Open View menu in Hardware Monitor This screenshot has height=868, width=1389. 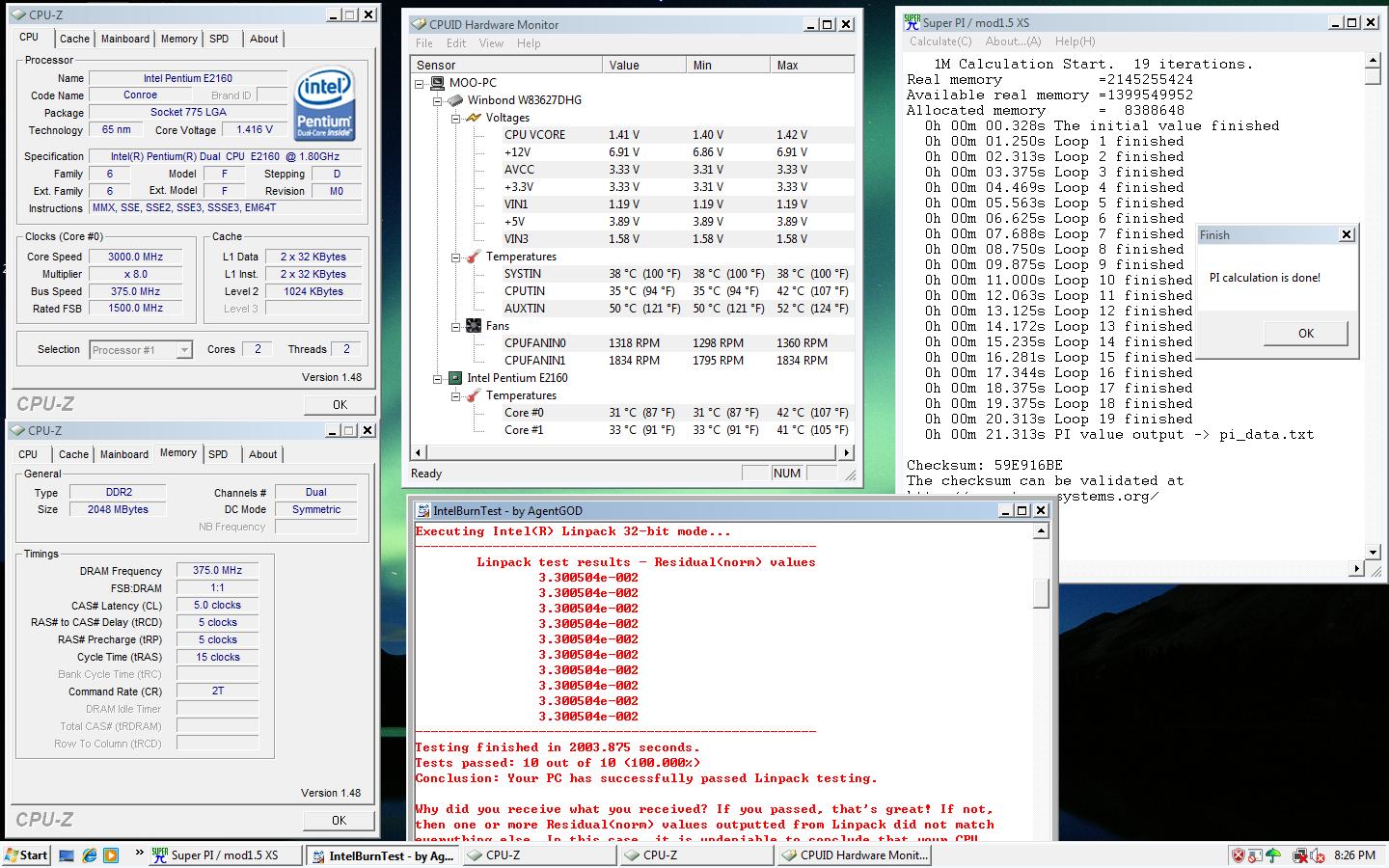click(491, 43)
